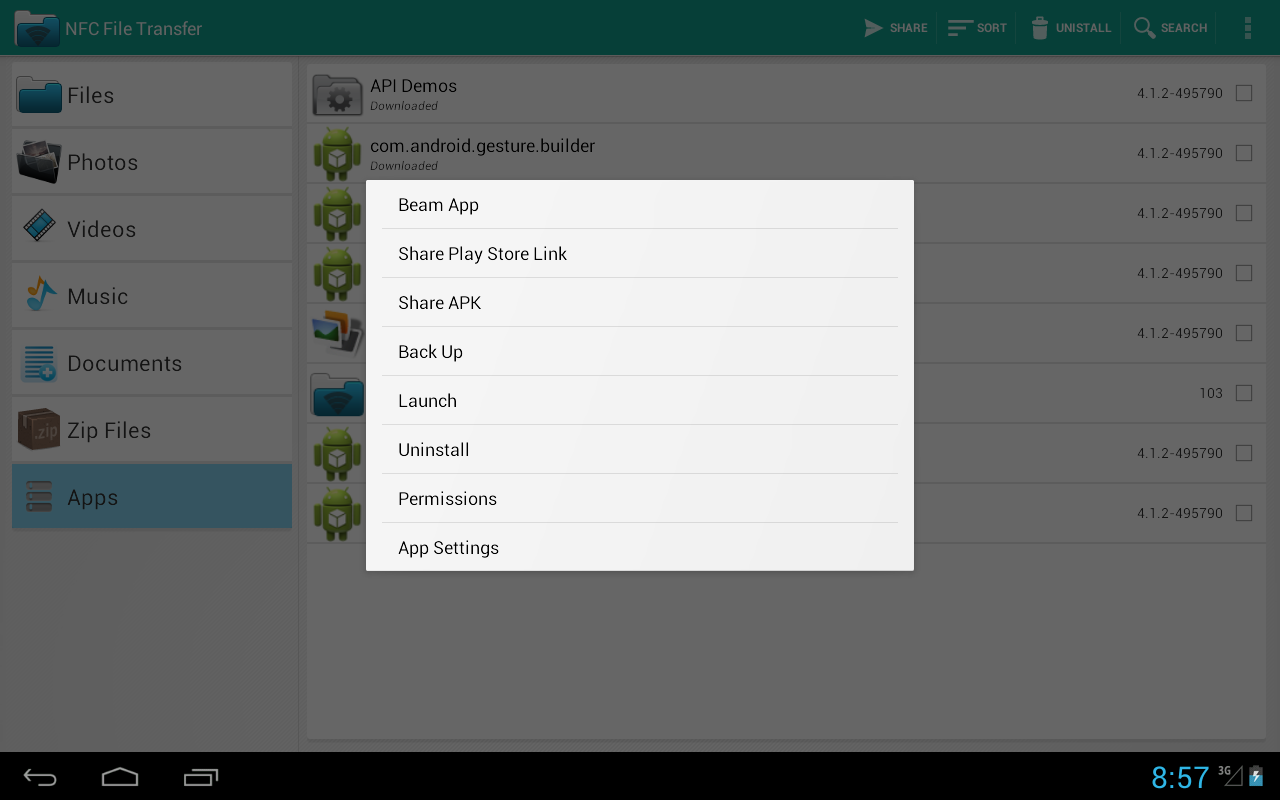Open the Files sidebar category
Viewport: 1280px width, 800px height.
(x=152, y=95)
